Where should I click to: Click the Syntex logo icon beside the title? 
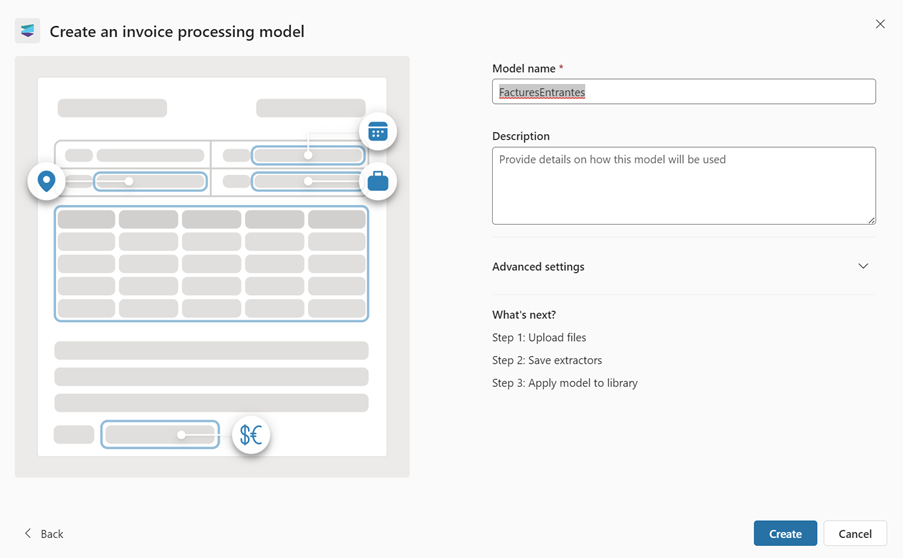click(27, 31)
